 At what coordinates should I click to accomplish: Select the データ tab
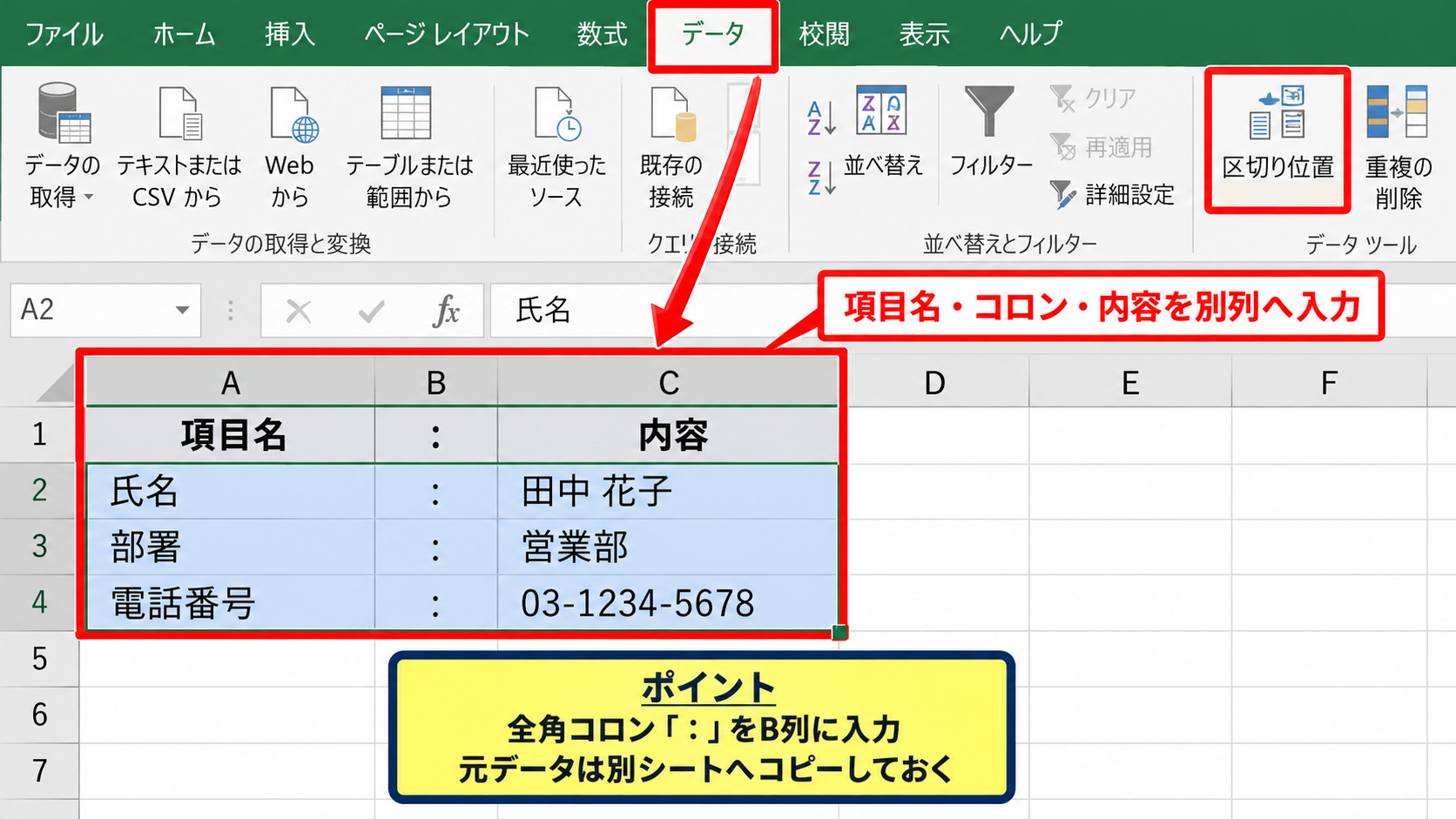(x=713, y=35)
